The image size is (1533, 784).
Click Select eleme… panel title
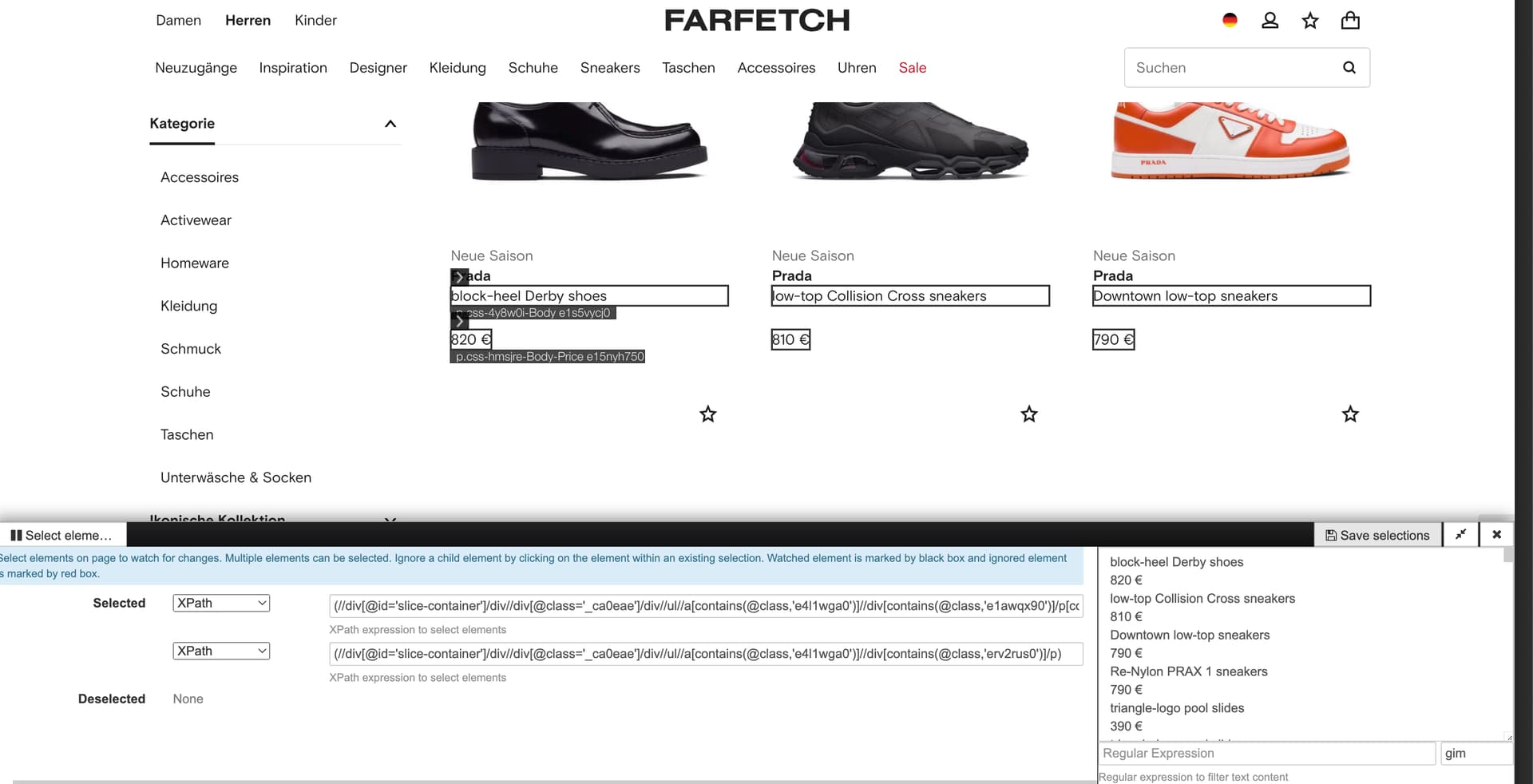pos(68,536)
